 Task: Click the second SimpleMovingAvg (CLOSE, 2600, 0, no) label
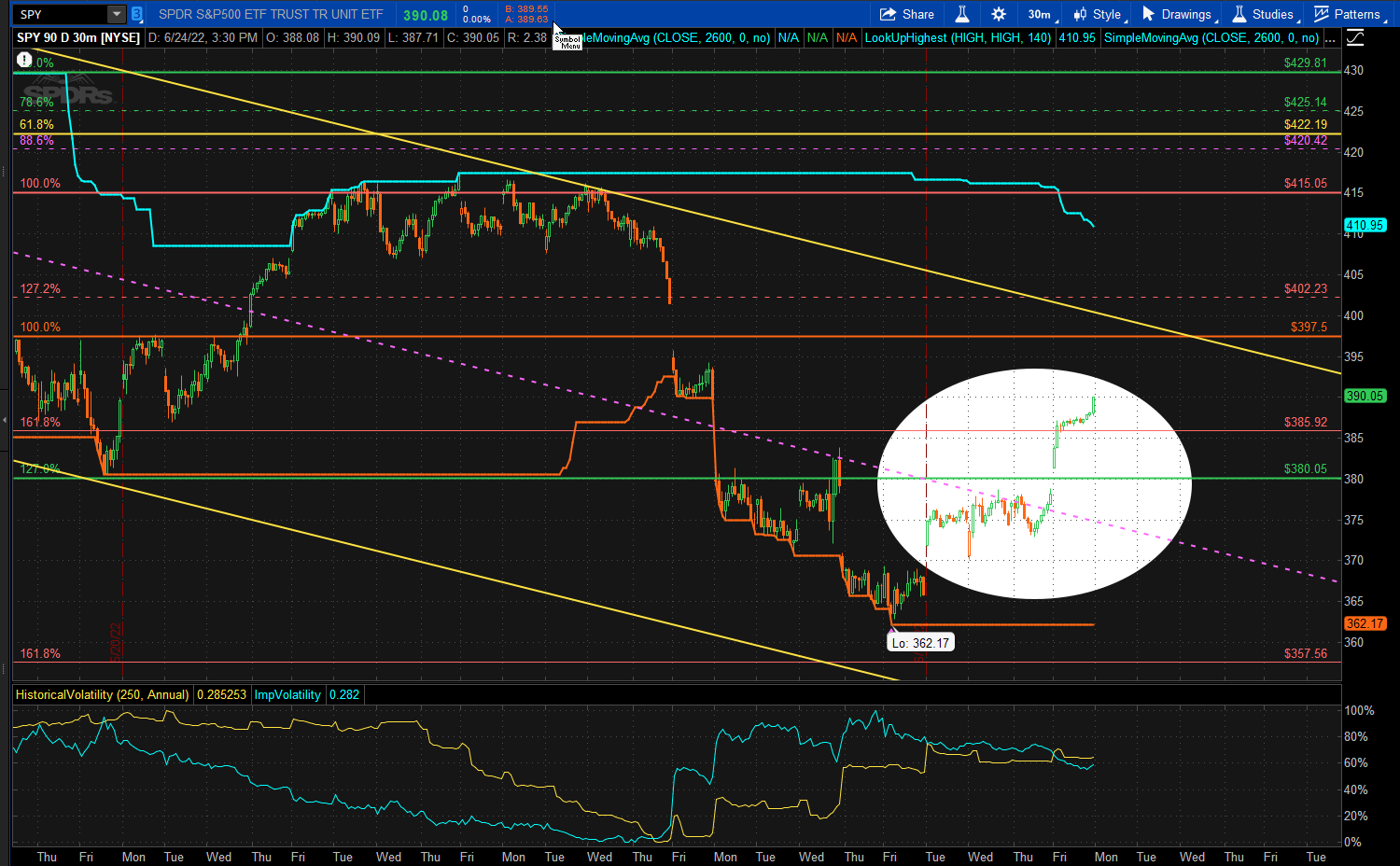1211,38
